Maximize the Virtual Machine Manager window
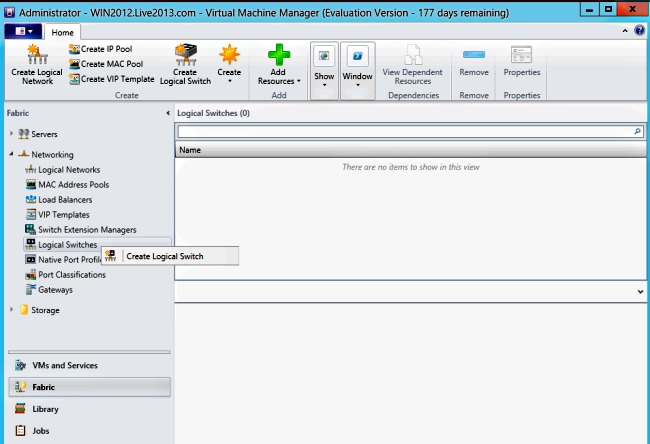 pos(608,9)
